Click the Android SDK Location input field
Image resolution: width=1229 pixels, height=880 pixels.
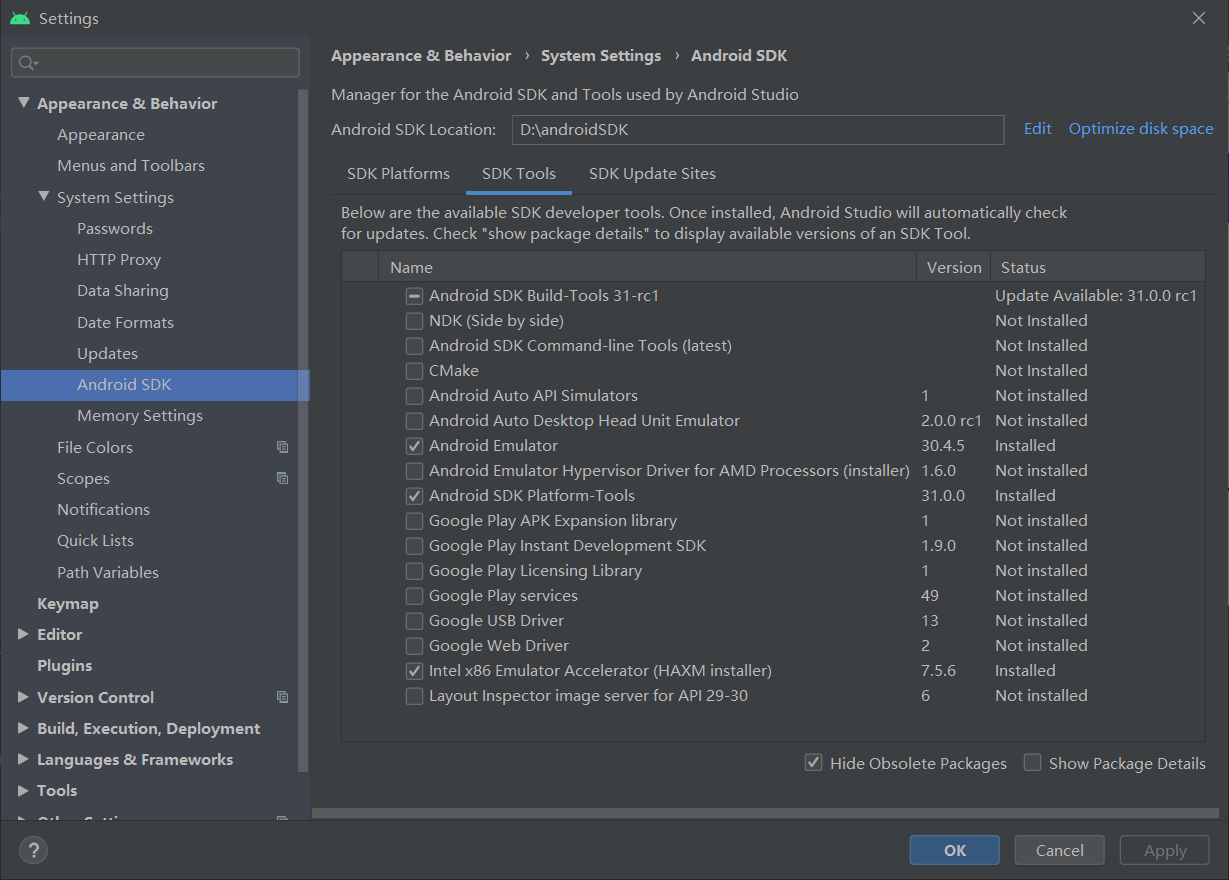757,129
